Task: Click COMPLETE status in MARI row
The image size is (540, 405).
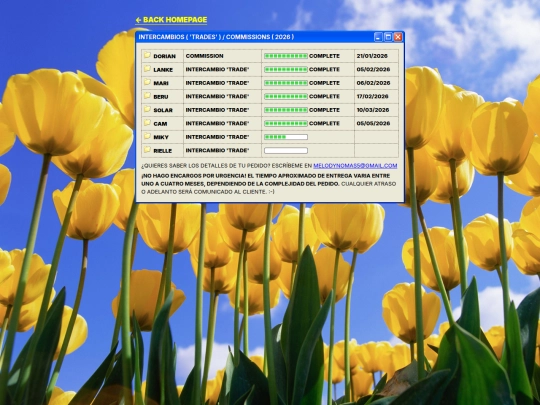Action: (x=324, y=83)
